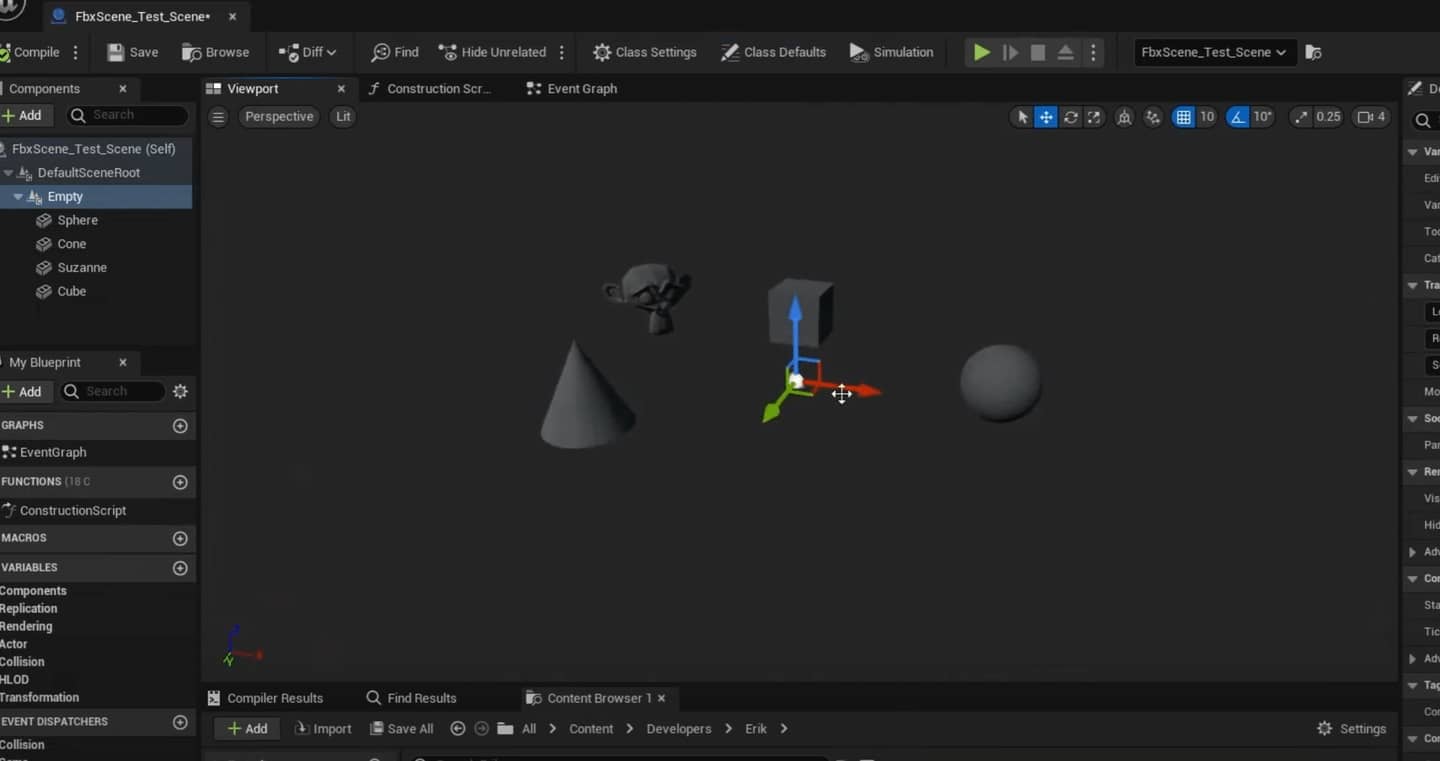The width and height of the screenshot is (1440, 761).
Task: Select the translate (move) gizmo tool
Action: (1046, 117)
